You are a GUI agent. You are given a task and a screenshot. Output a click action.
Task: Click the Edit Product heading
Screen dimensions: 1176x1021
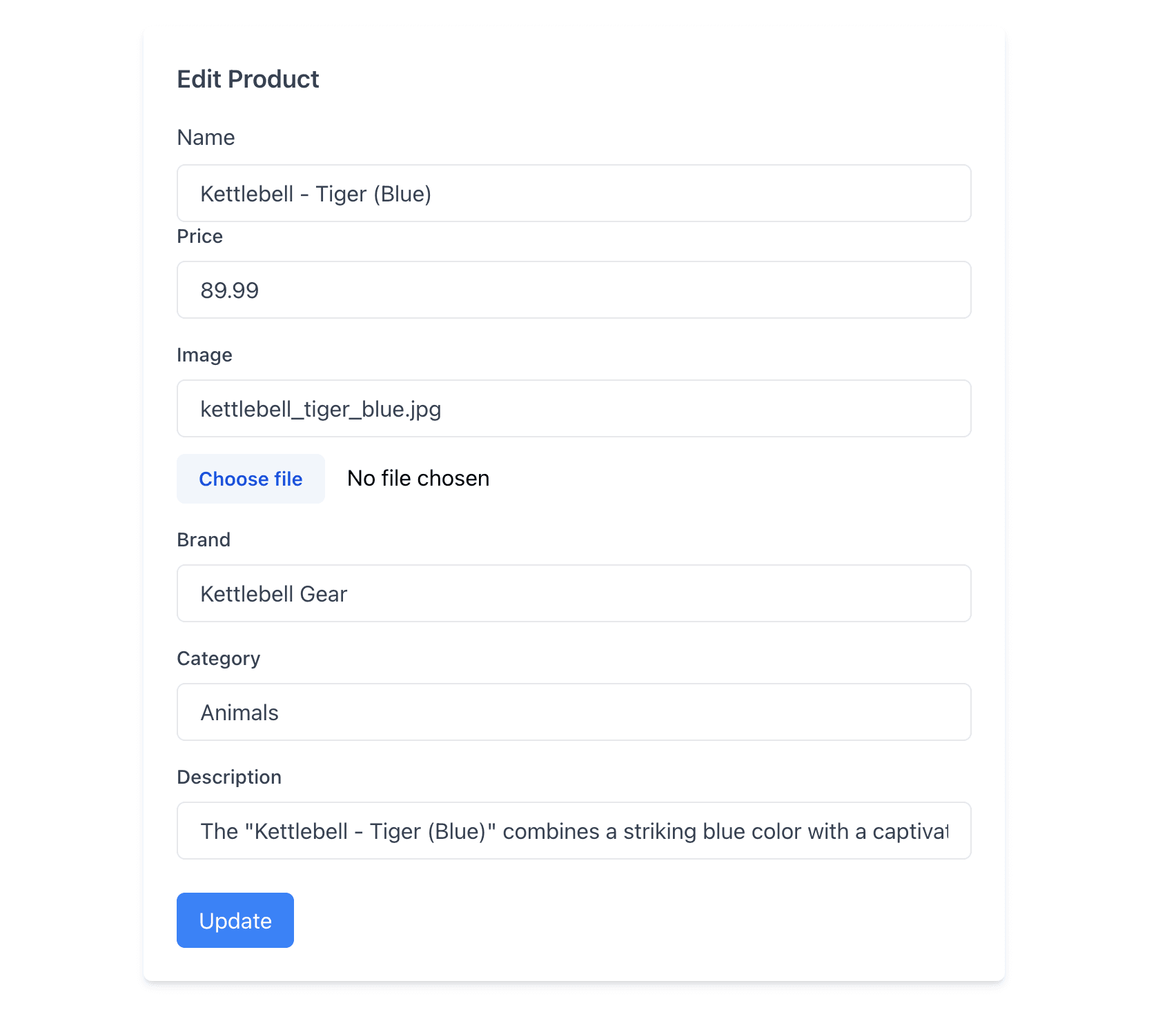tap(248, 79)
